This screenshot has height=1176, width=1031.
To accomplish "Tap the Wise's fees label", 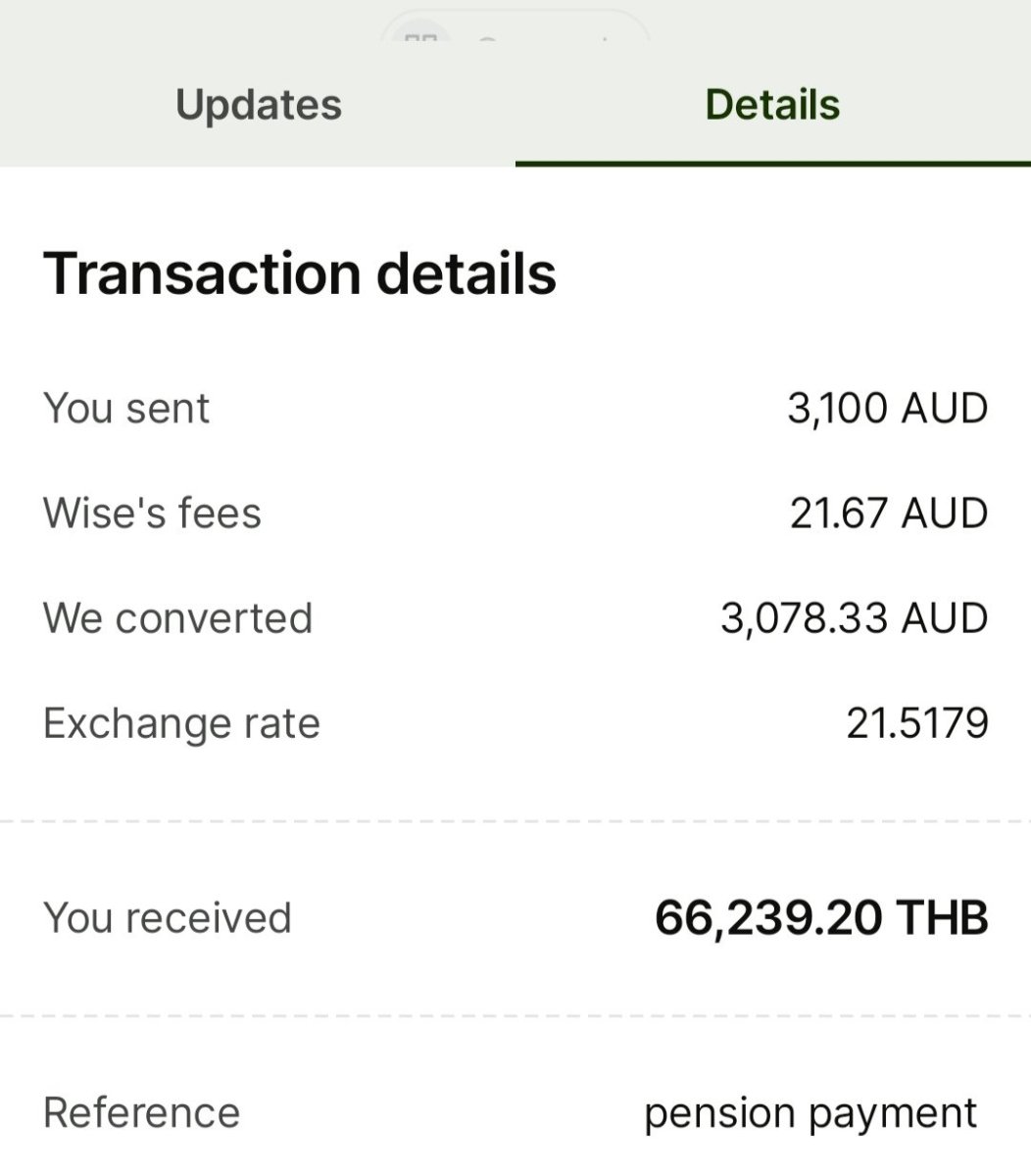I will (x=152, y=514).
